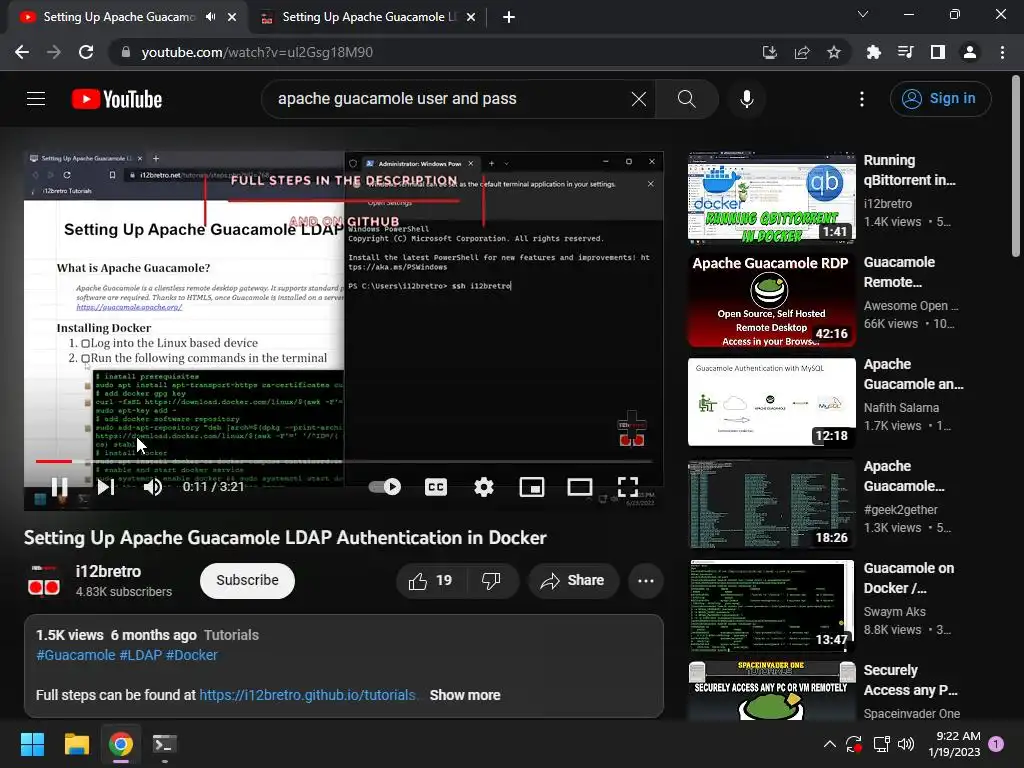Click the YouTube search magnifier button
1024x768 pixels.
(x=686, y=99)
